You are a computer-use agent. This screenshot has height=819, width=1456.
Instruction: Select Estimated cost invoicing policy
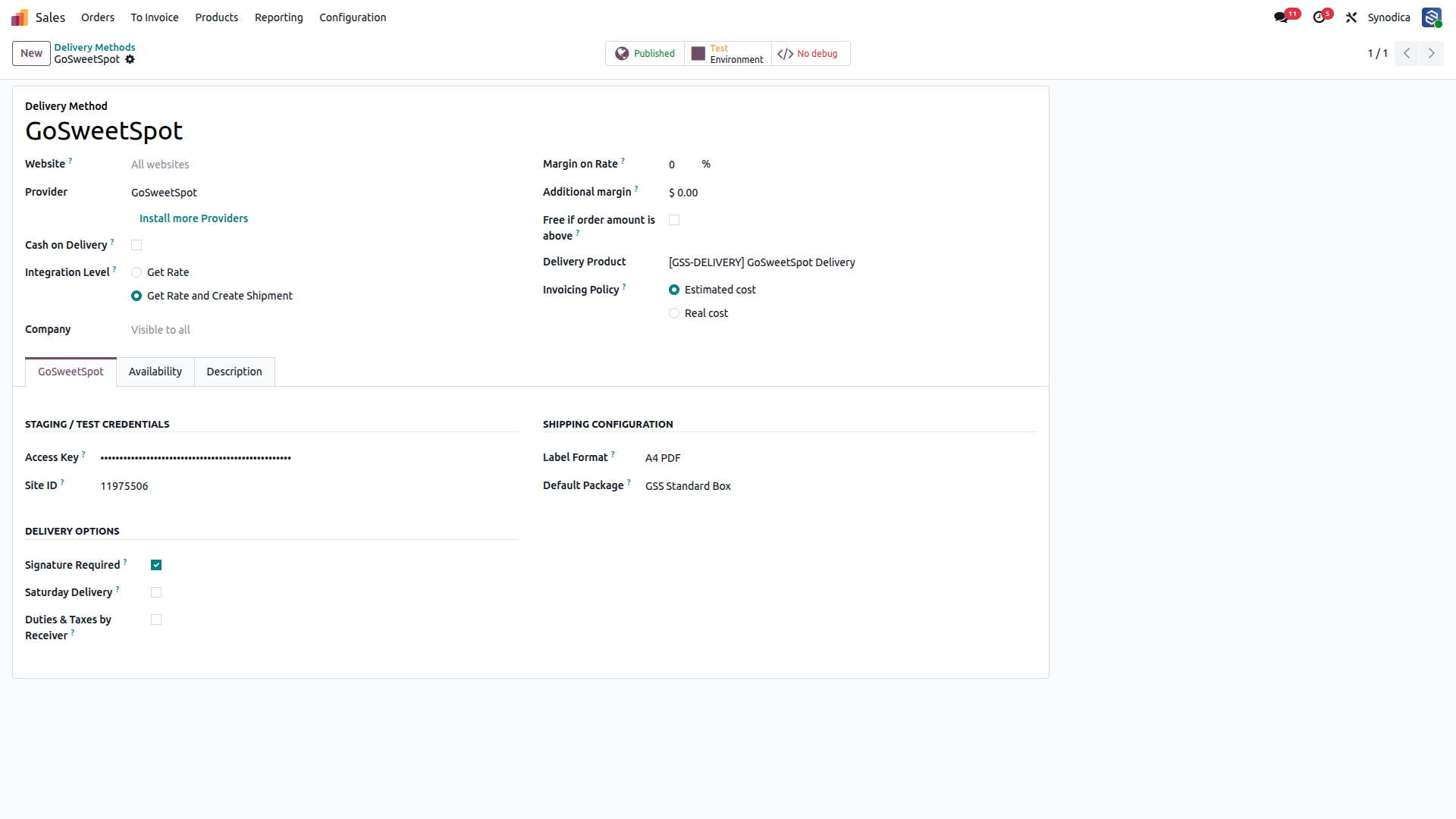pyautogui.click(x=674, y=290)
